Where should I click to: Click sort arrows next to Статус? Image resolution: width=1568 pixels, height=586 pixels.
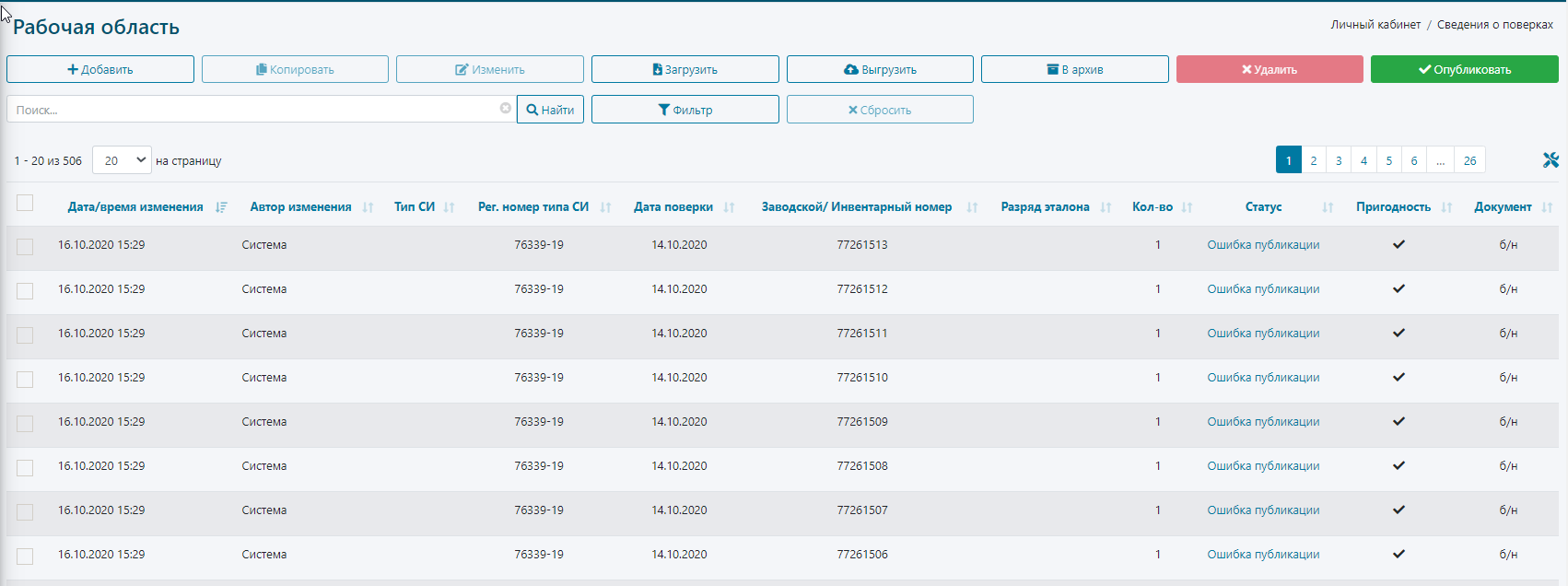pos(1328,207)
